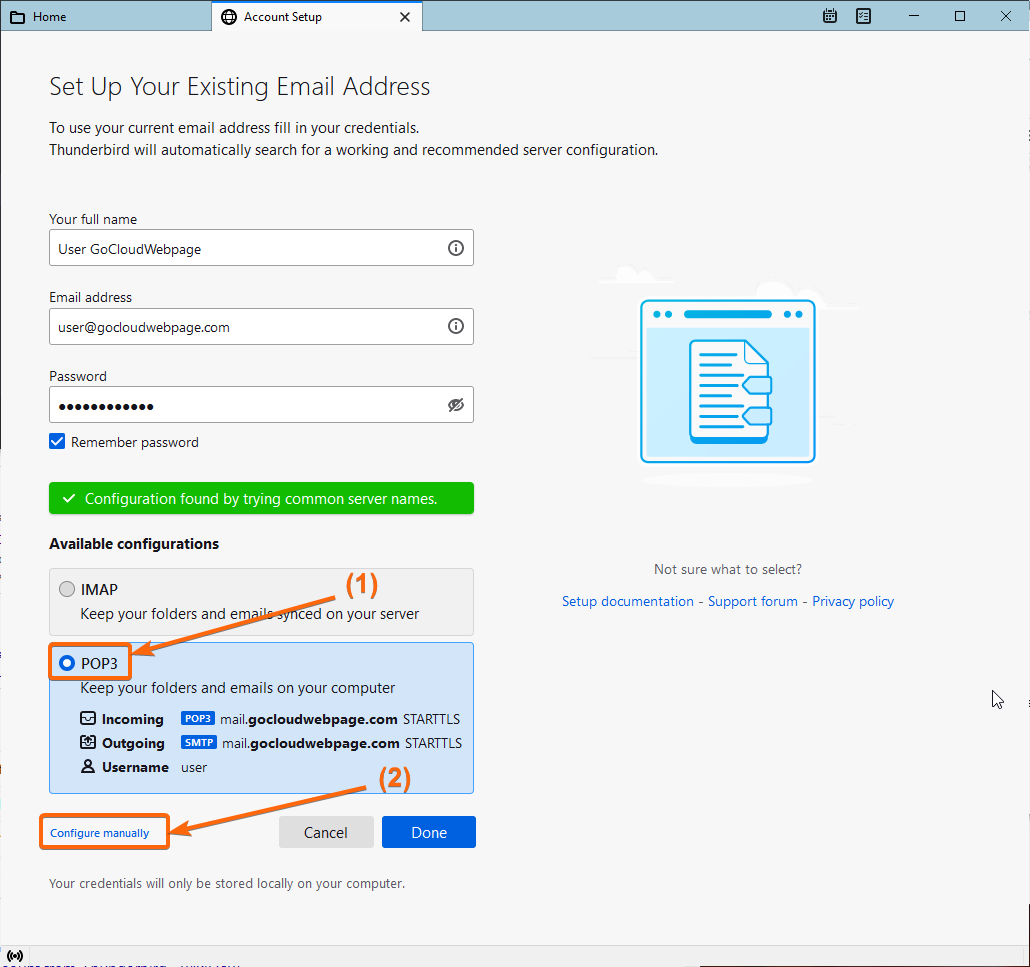1030x967 pixels.
Task: Click the globe icon on the Account Setup tab
Action: tap(229, 17)
